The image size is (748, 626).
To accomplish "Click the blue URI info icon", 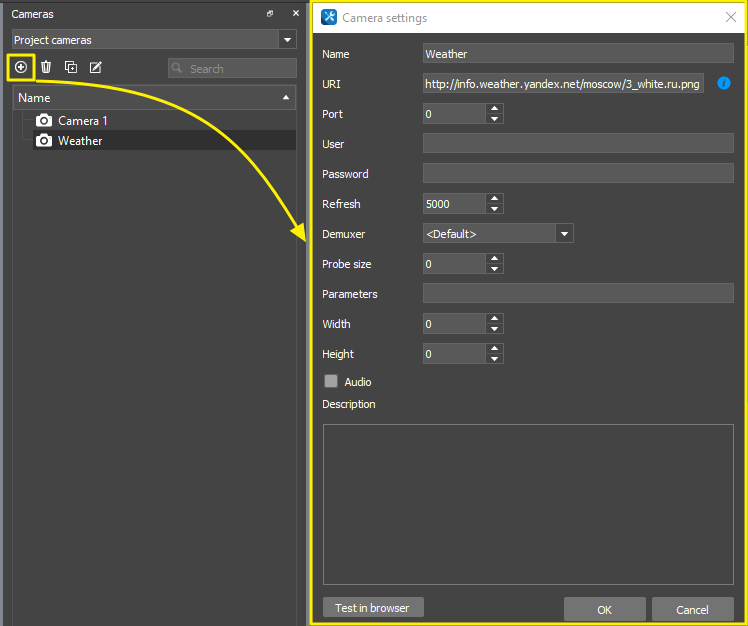I will tap(724, 84).
